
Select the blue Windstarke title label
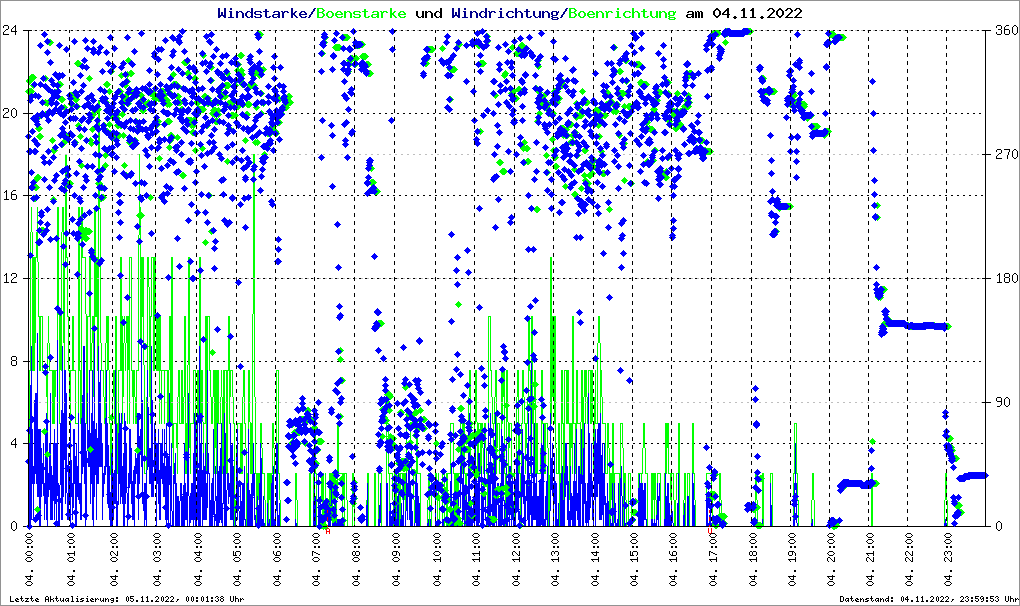point(264,13)
